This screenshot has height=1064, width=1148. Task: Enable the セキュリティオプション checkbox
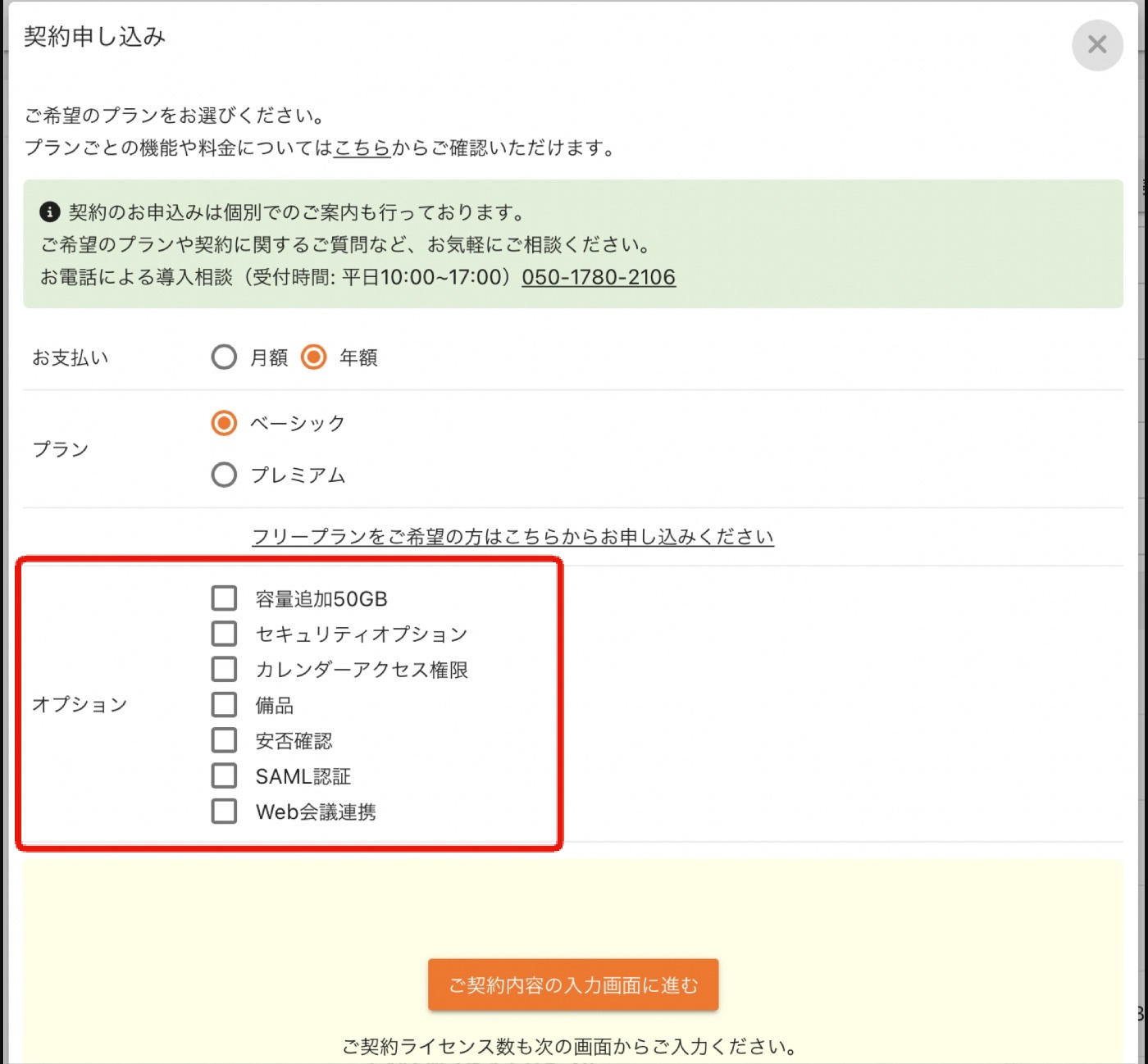click(x=224, y=634)
